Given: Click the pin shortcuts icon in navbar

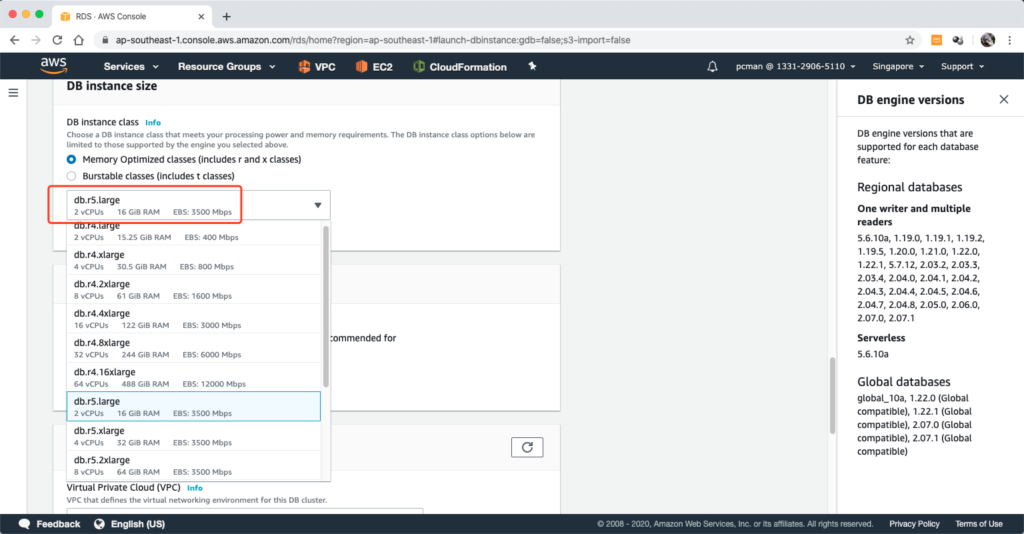Looking at the screenshot, I should coord(532,67).
